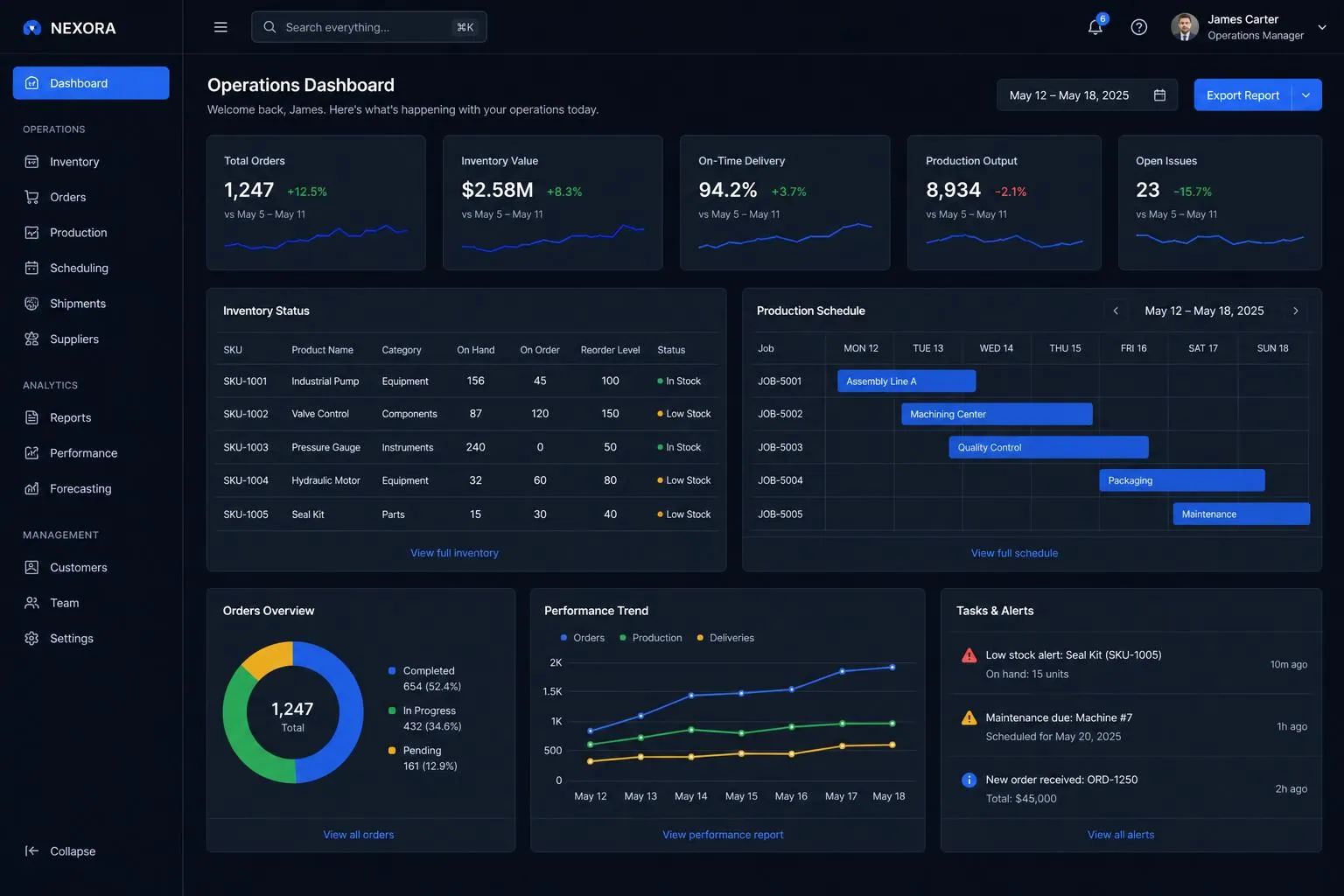Open the May 12 – May 18 date picker
Image resolution: width=1344 pixels, height=896 pixels.
pyautogui.click(x=1087, y=95)
